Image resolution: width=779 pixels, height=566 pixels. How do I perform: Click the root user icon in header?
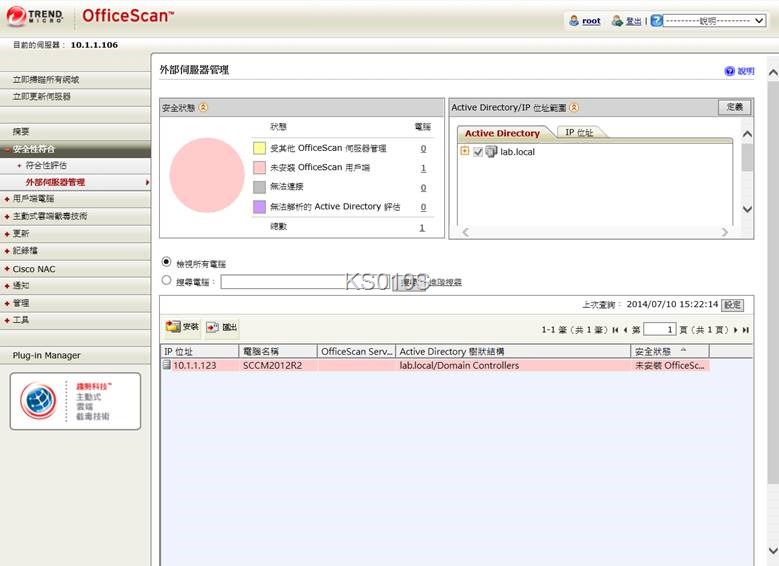pyautogui.click(x=574, y=20)
